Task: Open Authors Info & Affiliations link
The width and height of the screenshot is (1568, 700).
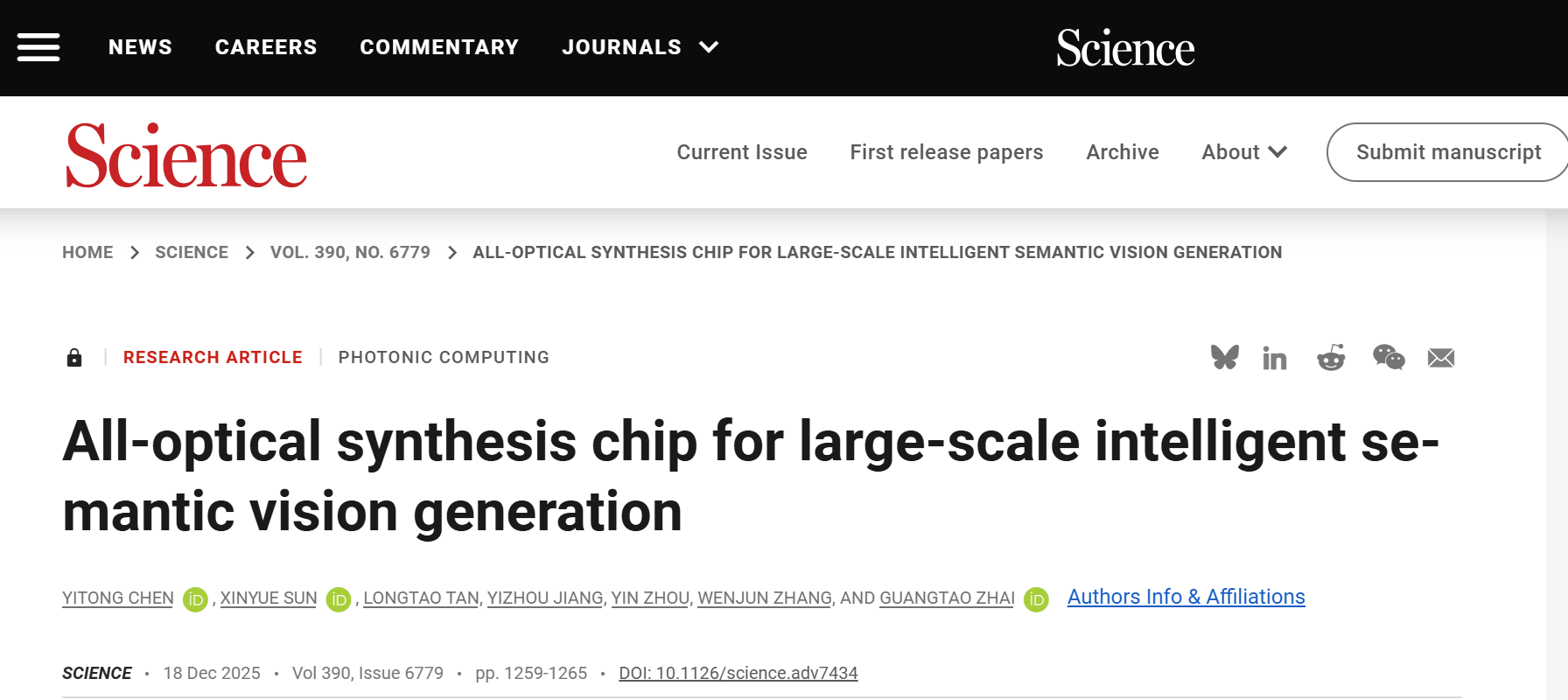Action: pos(1186,597)
